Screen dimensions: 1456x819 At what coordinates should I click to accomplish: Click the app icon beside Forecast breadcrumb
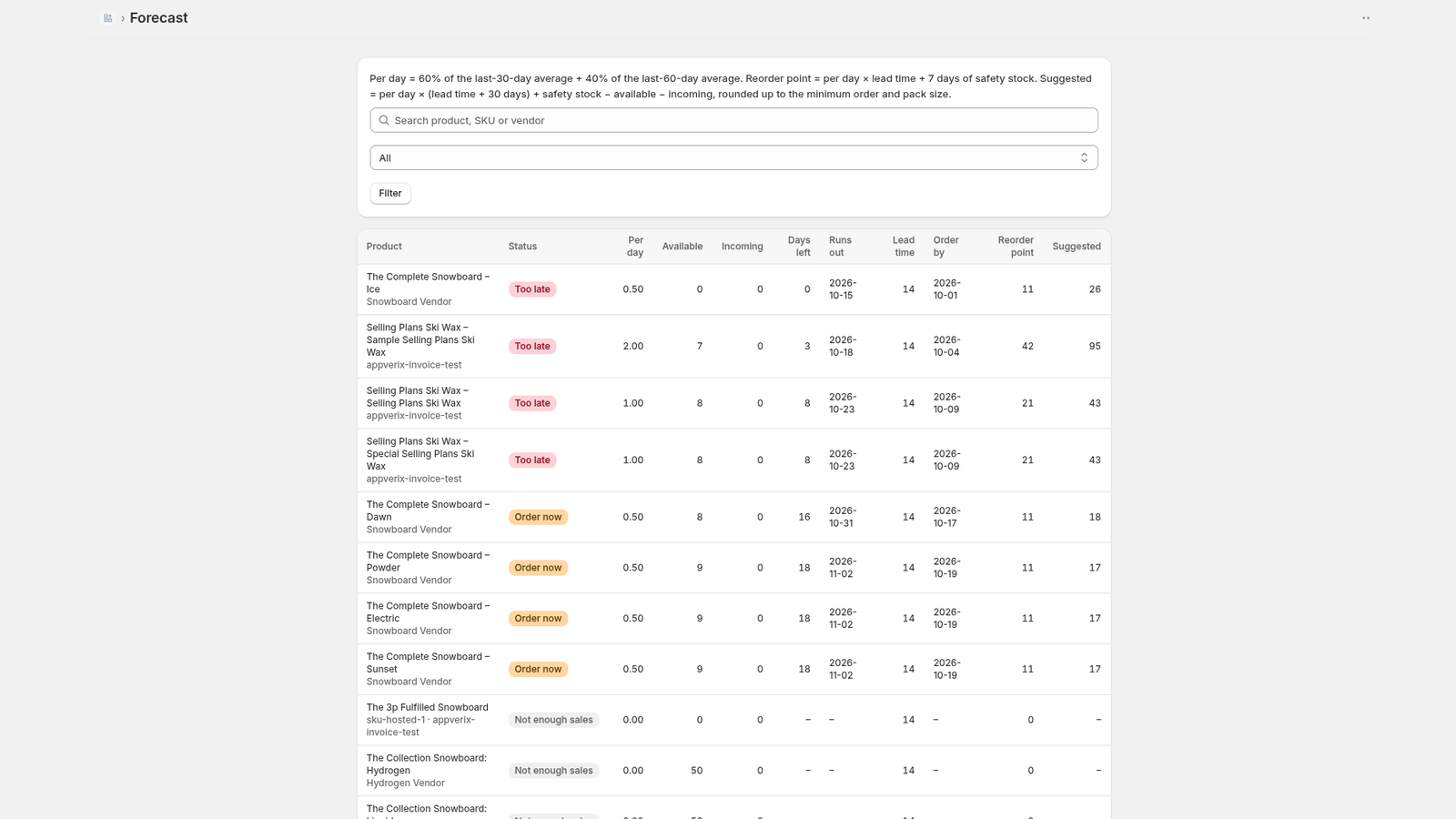(x=107, y=18)
